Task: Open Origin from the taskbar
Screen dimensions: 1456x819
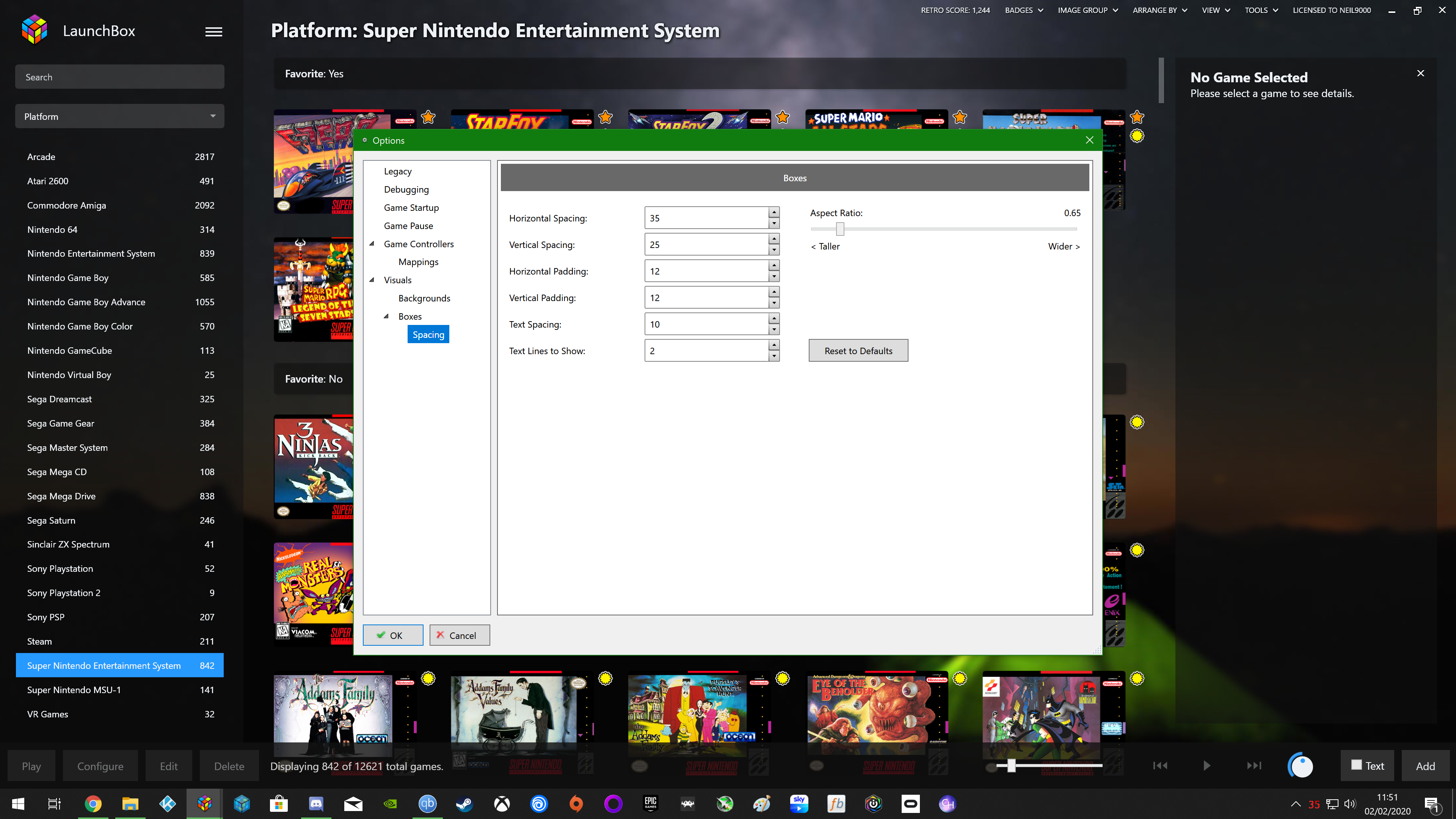Action: [x=576, y=804]
